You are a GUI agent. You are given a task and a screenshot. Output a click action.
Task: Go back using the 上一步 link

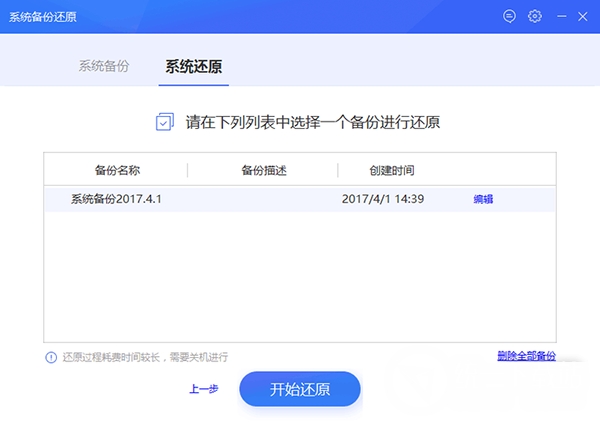click(x=204, y=389)
